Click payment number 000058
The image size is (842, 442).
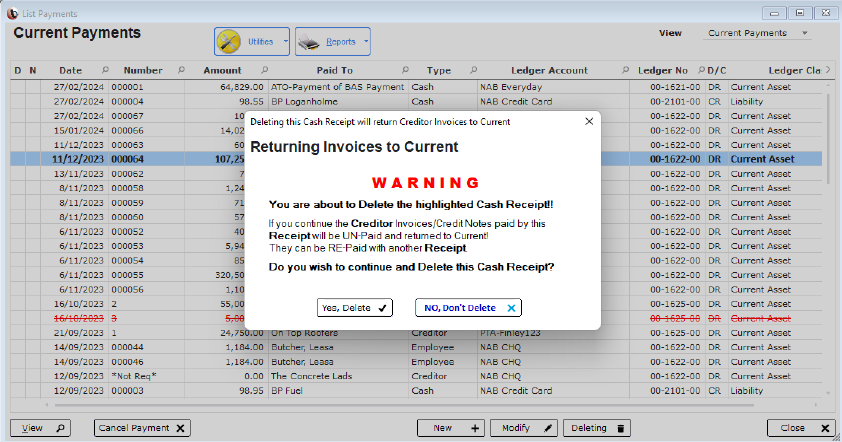coord(127,188)
